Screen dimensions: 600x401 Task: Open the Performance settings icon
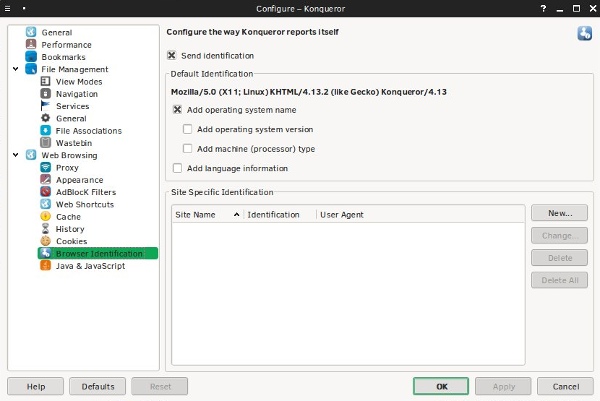(x=31, y=45)
